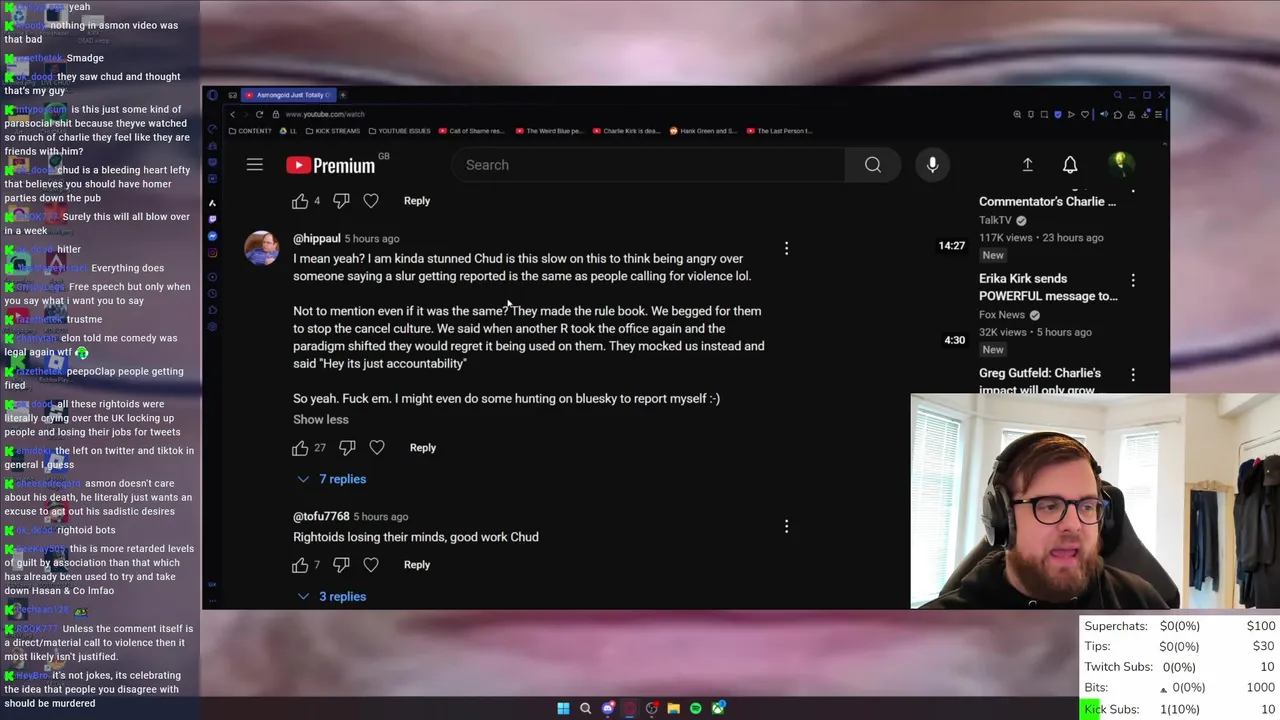Open Greg Gutfeld: Charlie's impact video
The width and height of the screenshot is (1280, 720).
coord(1040,381)
